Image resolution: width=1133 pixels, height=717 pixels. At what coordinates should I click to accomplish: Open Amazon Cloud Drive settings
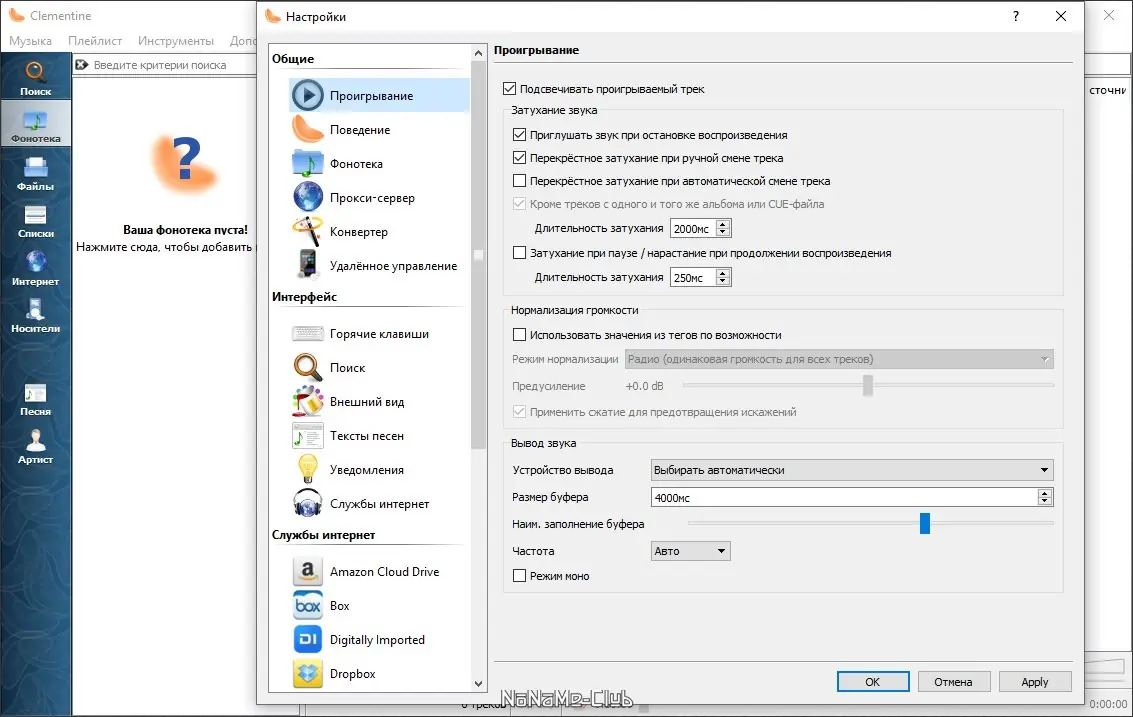pyautogui.click(x=379, y=571)
